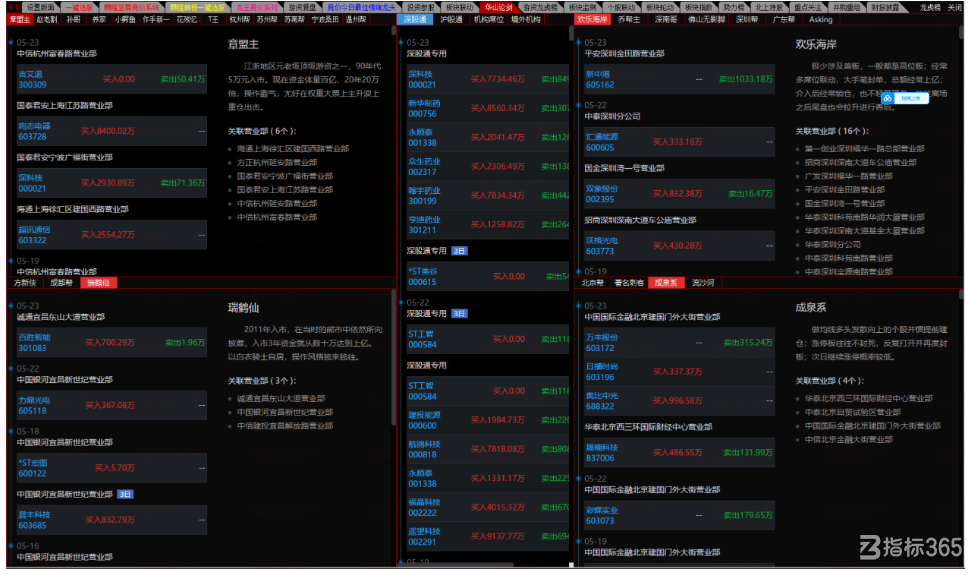Open the 北上持股 top tab
The image size is (971, 575).
pos(770,7)
